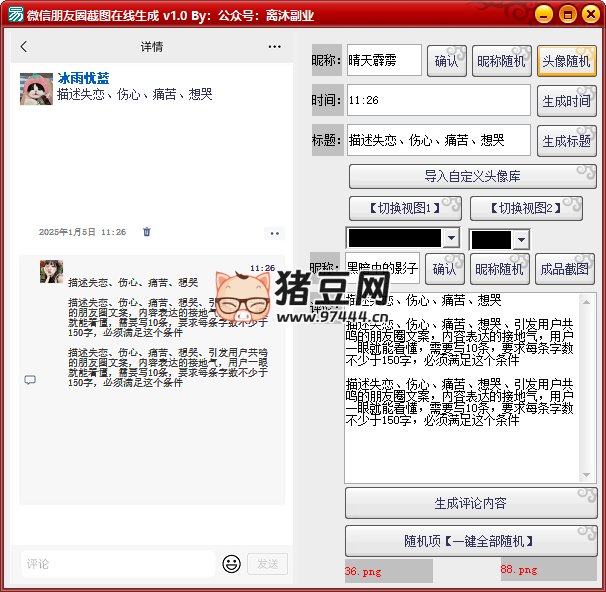This screenshot has height=592, width=606.
Task: Click the 头像随机 button
Action: tap(567, 61)
